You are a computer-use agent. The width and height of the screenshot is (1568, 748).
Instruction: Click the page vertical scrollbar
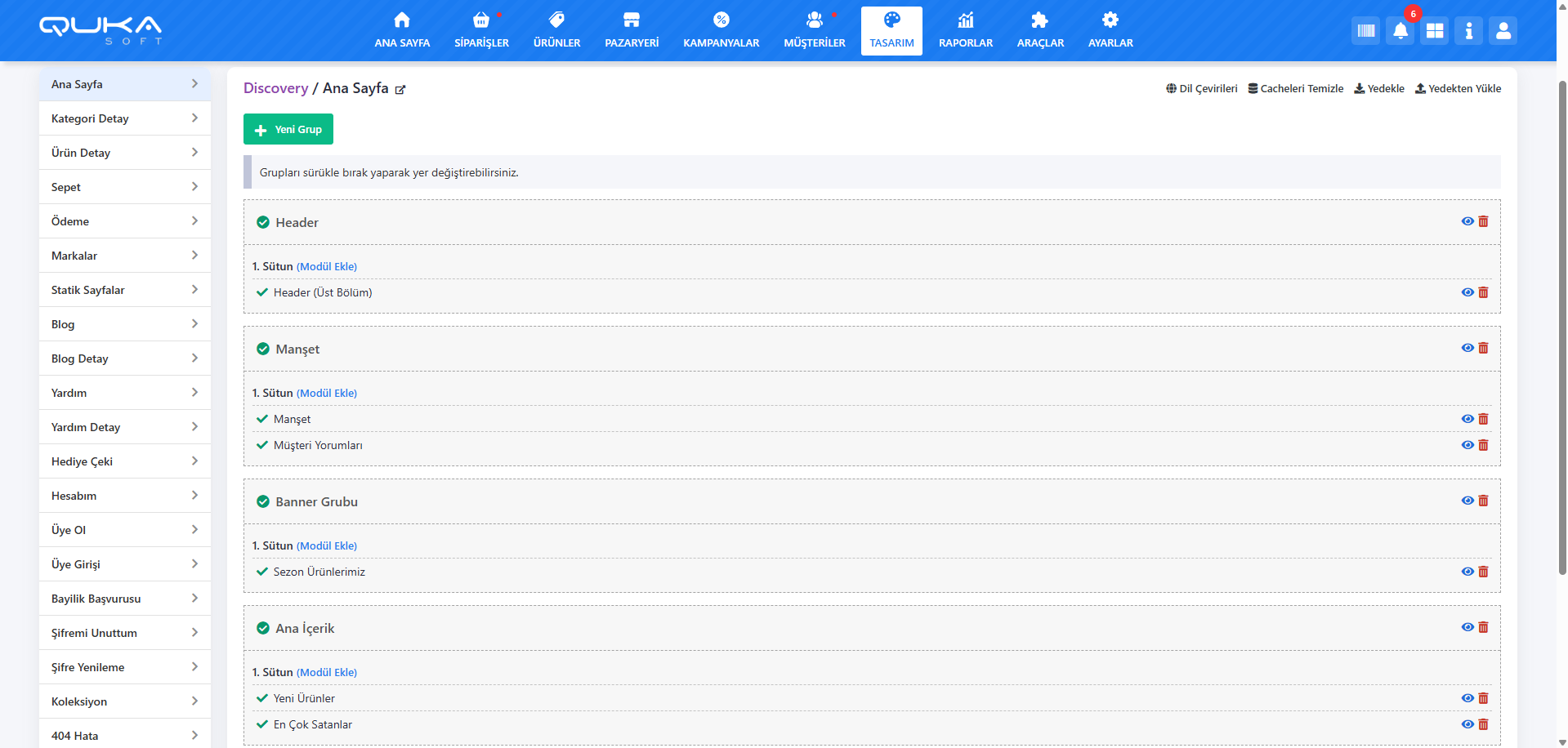coord(1561,327)
